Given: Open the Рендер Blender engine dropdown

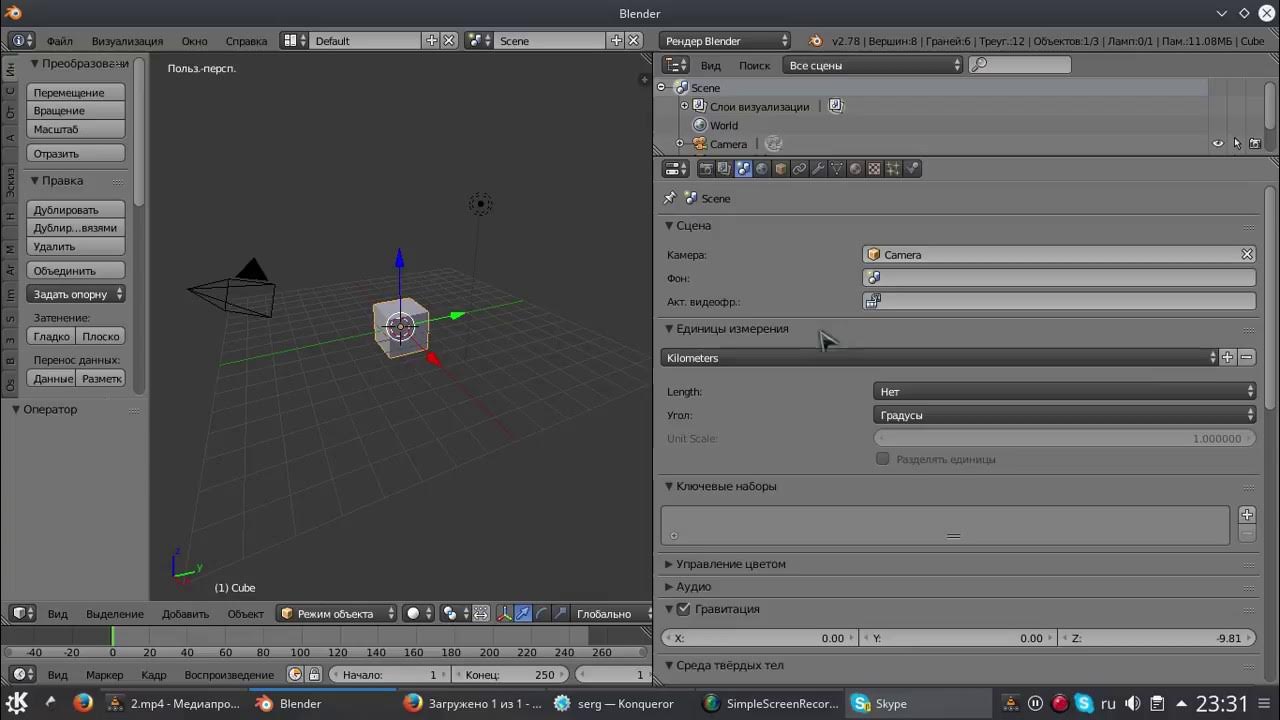Looking at the screenshot, I should point(725,41).
